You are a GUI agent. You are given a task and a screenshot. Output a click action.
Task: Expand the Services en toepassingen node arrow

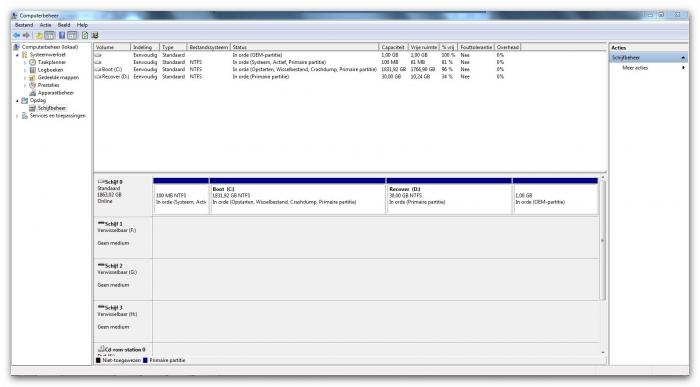pyautogui.click(x=18, y=116)
